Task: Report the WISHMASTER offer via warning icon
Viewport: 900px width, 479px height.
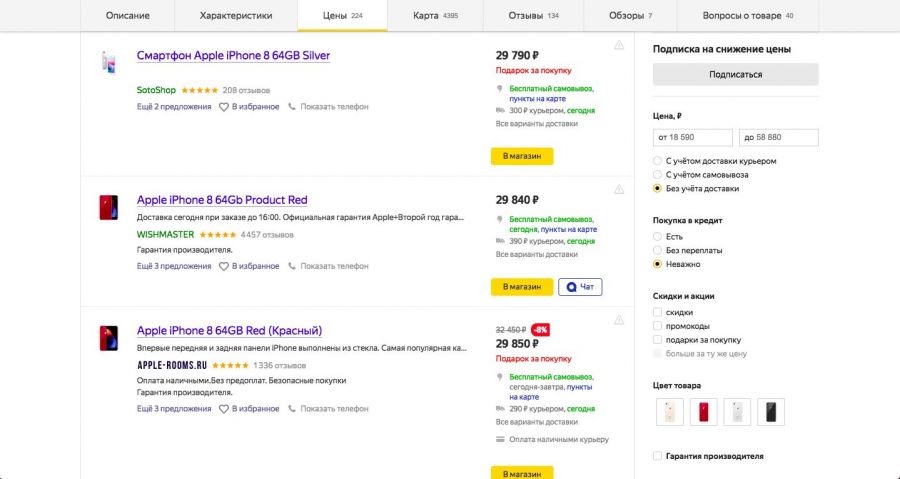Action: [619, 189]
